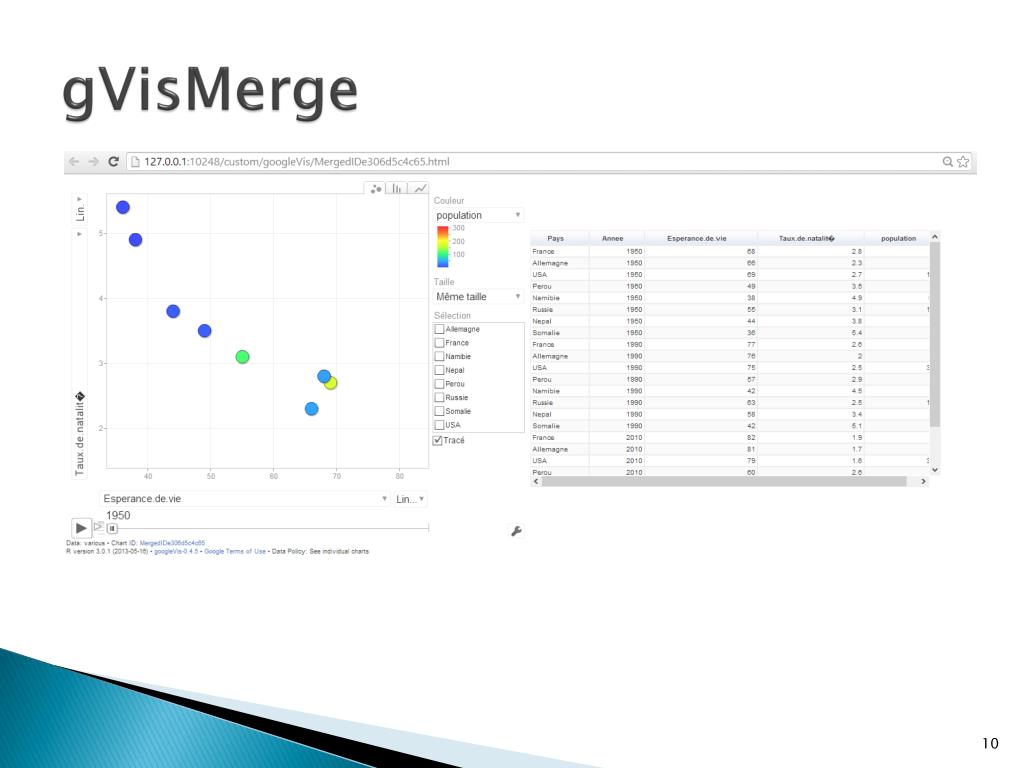Click the zoom magnifier in address bar

[948, 161]
